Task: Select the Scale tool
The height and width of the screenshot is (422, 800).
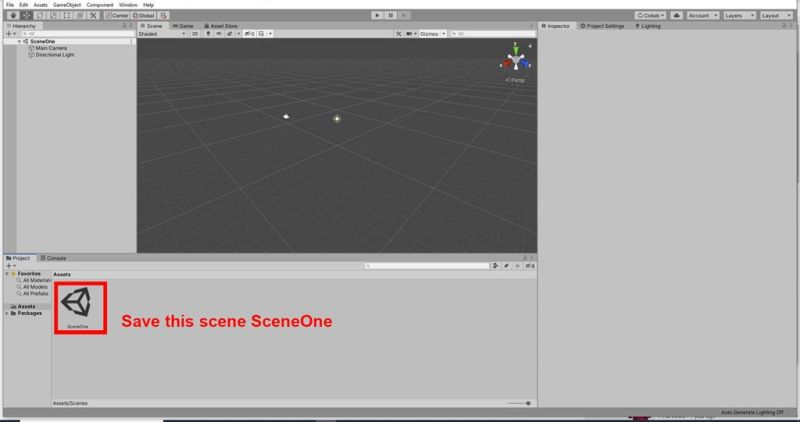Action: [53, 15]
